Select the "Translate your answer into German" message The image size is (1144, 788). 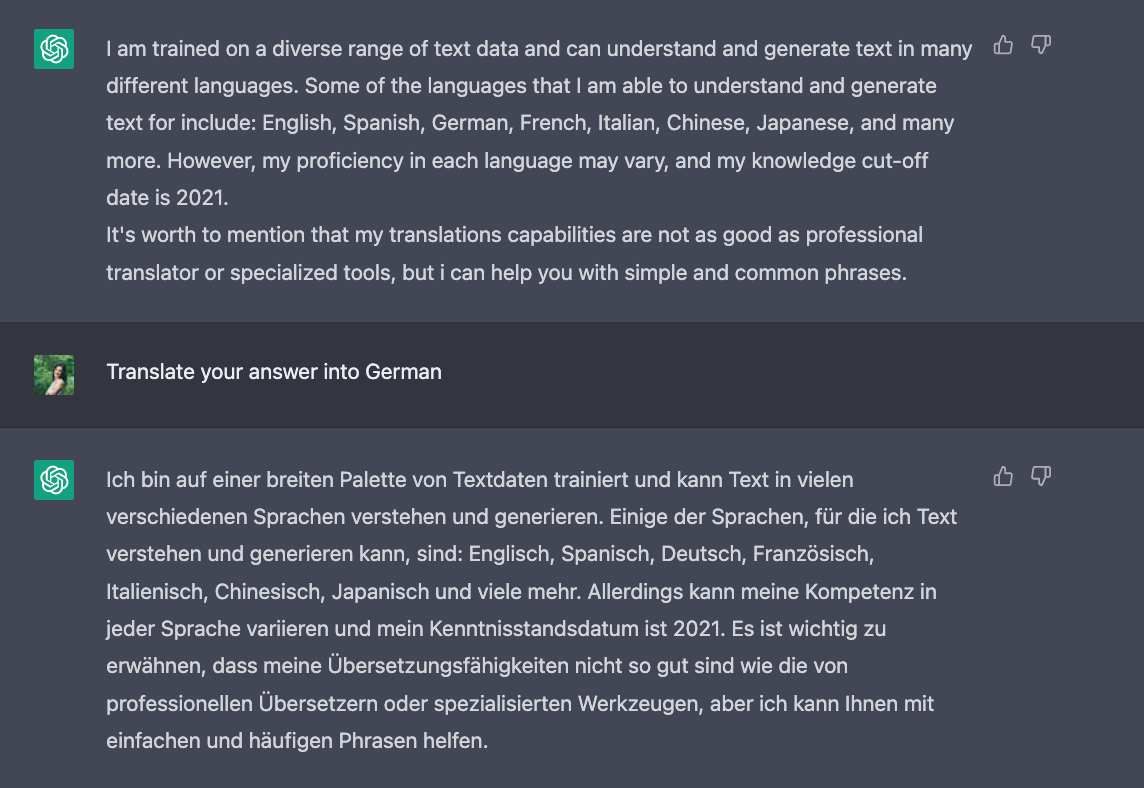274,372
